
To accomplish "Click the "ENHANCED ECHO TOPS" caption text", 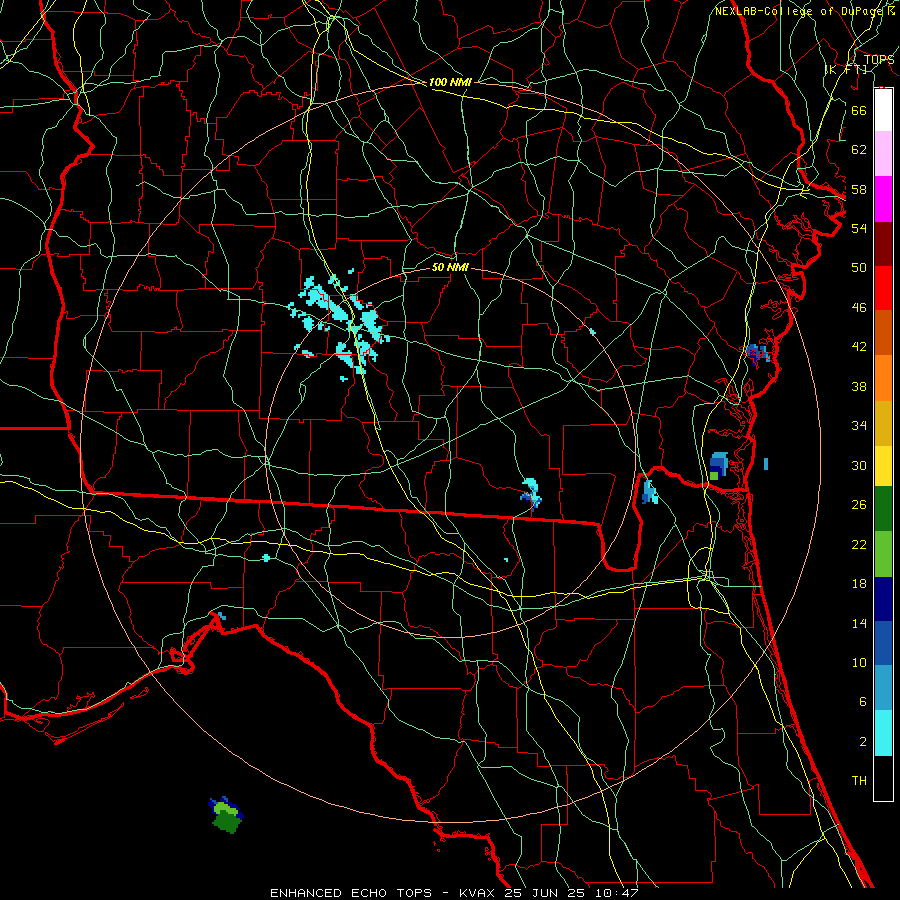I will (351, 893).
